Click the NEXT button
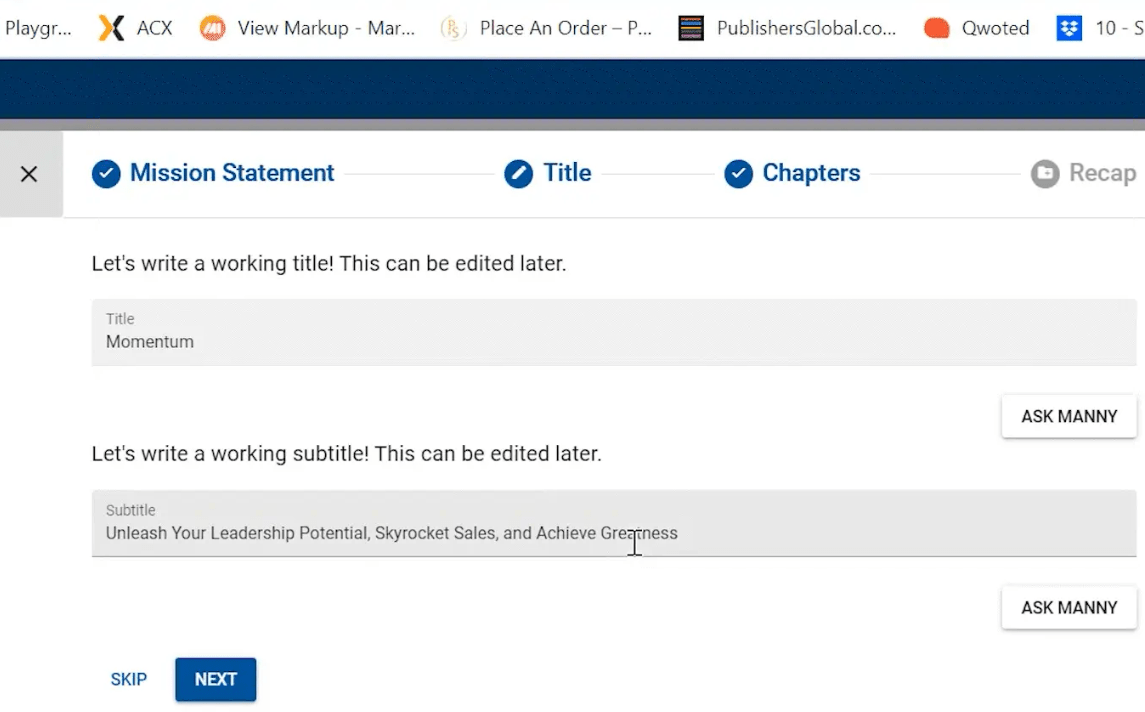 pyautogui.click(x=215, y=679)
